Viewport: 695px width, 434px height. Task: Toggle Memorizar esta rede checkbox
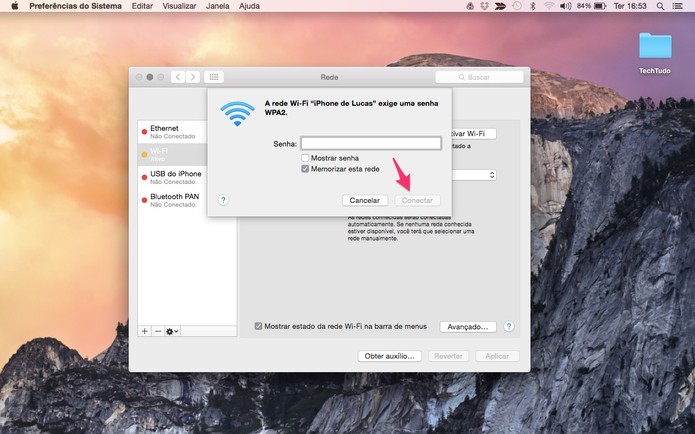click(305, 169)
